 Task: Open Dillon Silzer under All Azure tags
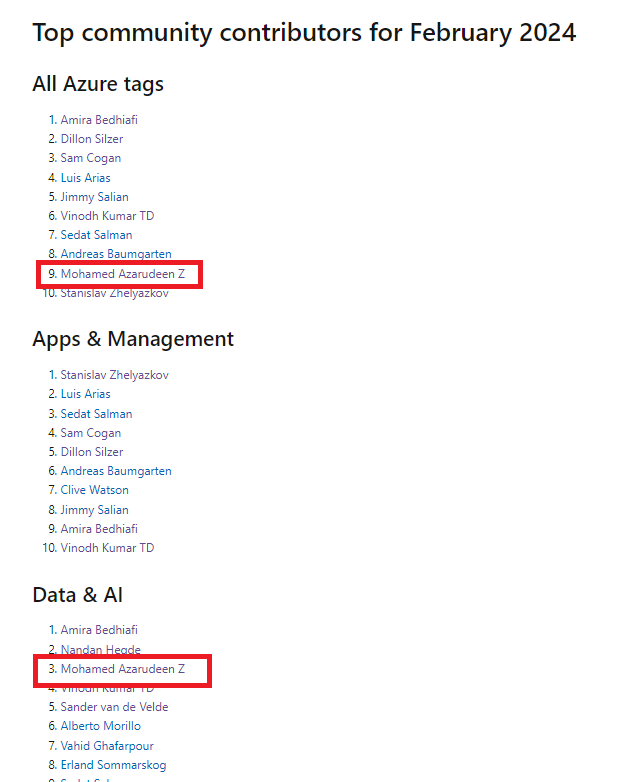click(x=92, y=139)
